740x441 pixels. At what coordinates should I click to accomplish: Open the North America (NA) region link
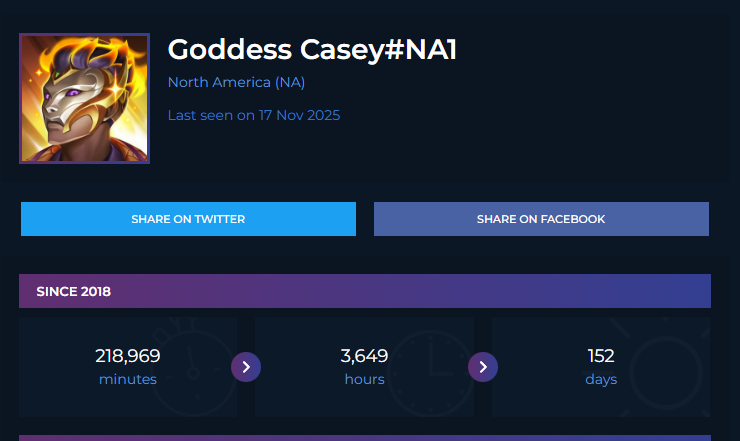[236, 82]
